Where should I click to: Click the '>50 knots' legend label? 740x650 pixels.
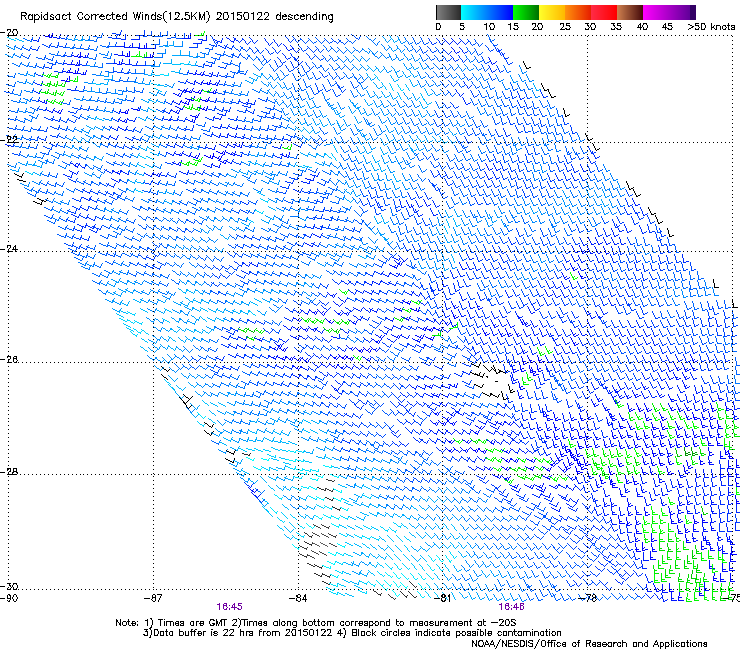(x=711, y=27)
